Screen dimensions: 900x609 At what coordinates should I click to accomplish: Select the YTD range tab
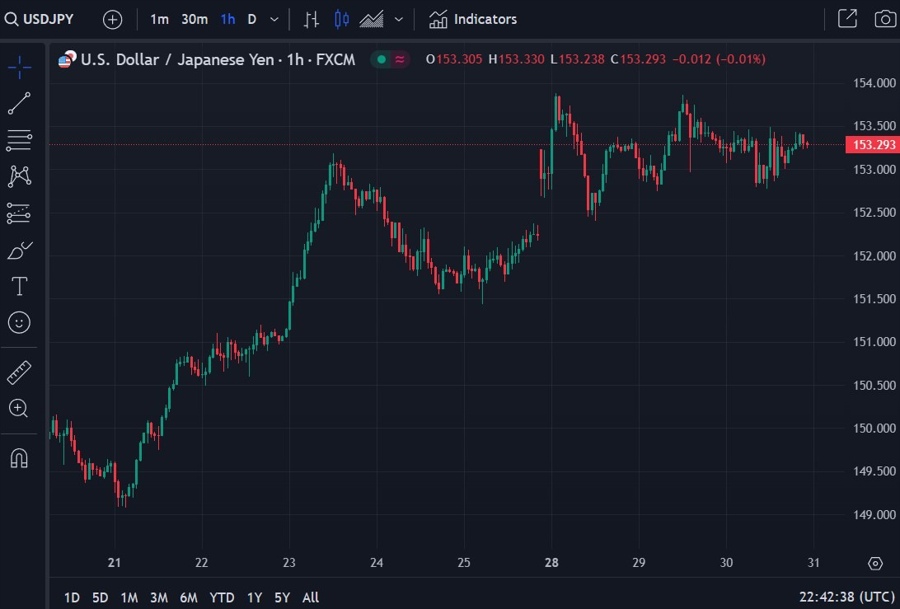pos(221,597)
